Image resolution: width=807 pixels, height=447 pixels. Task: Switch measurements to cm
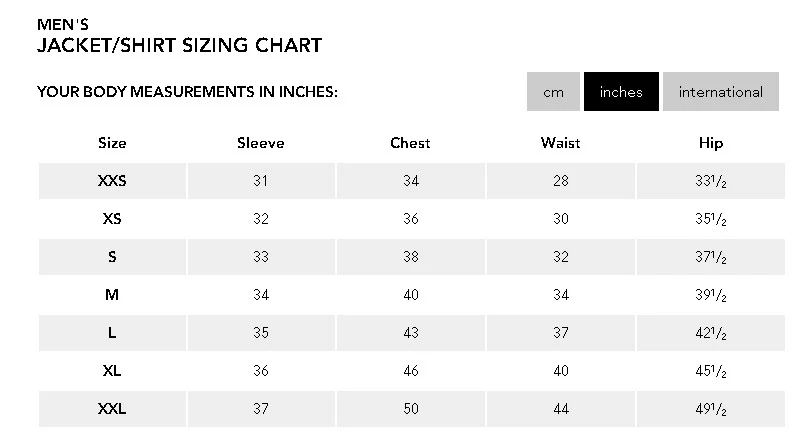(x=553, y=92)
